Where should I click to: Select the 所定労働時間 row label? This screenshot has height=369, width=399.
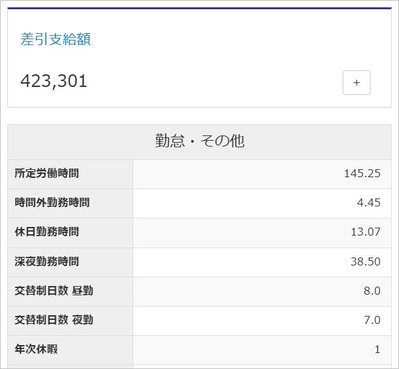(x=47, y=173)
